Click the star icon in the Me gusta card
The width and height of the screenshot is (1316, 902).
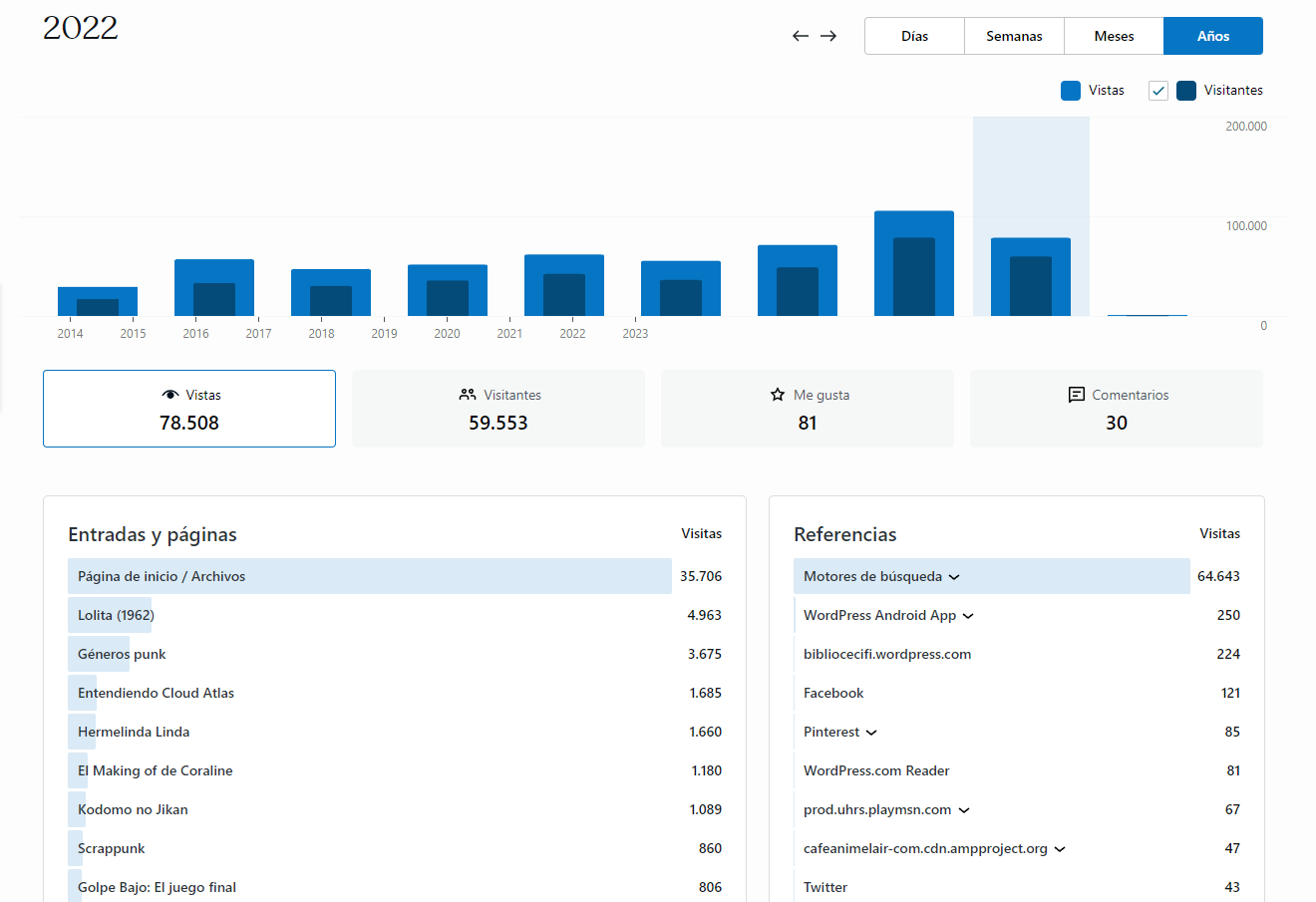click(x=778, y=395)
